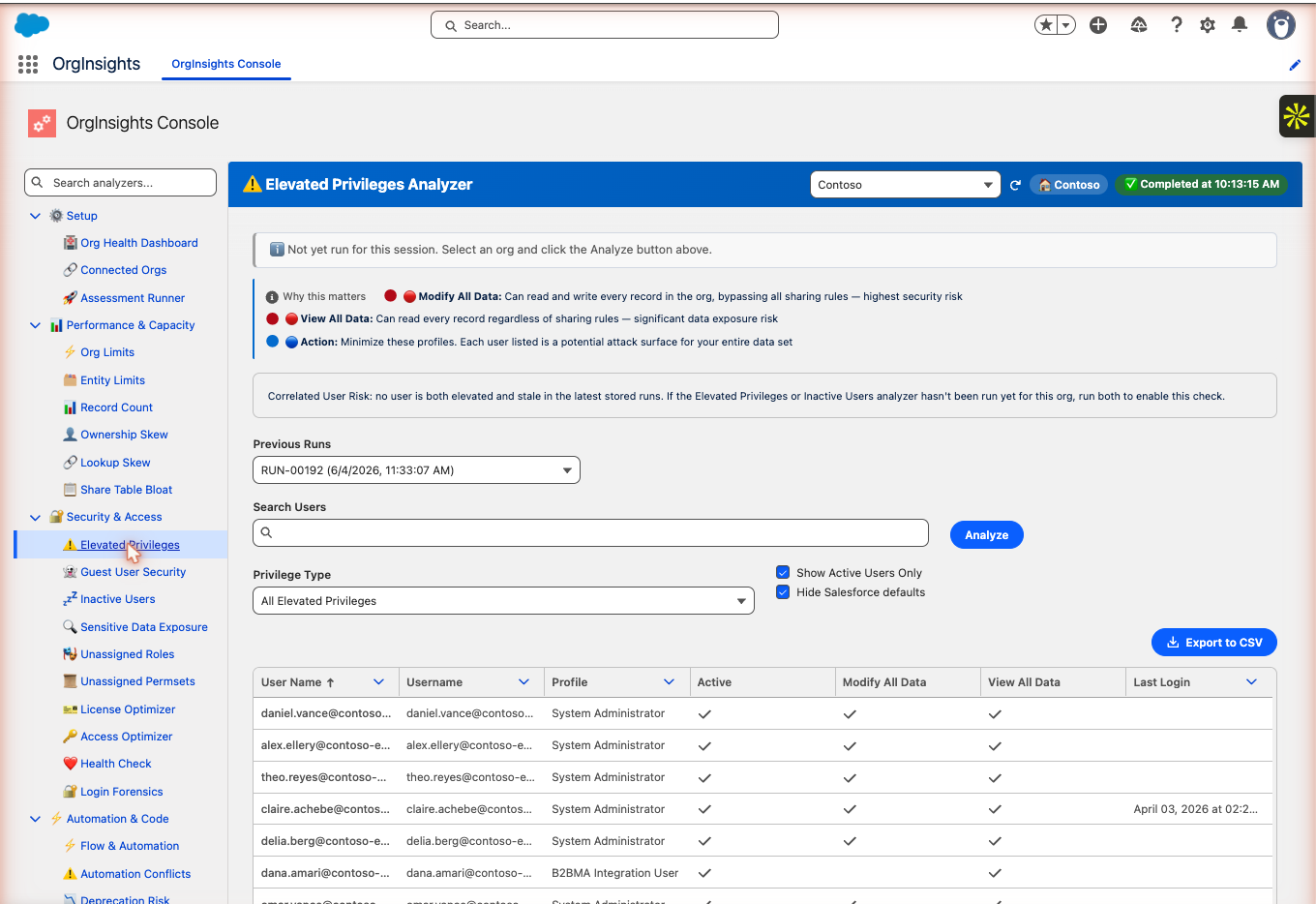1316x904 pixels.
Task: Open the User Name column menu
Action: [x=378, y=682]
